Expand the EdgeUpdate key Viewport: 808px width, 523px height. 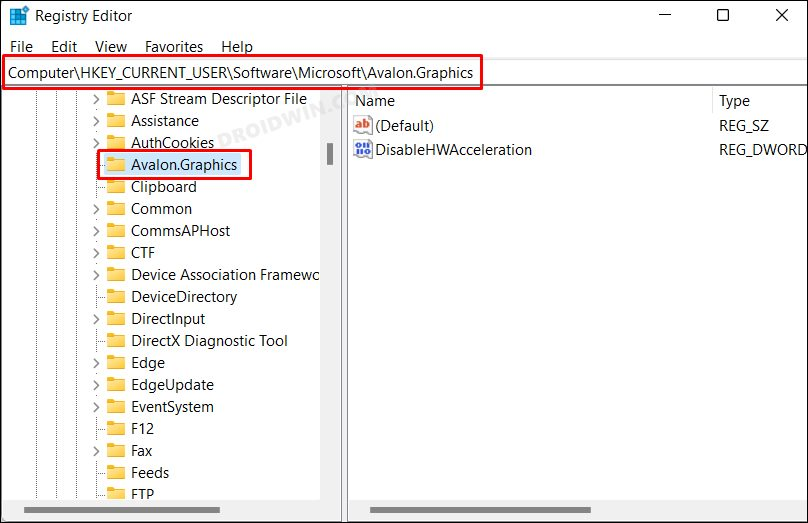[96, 385]
